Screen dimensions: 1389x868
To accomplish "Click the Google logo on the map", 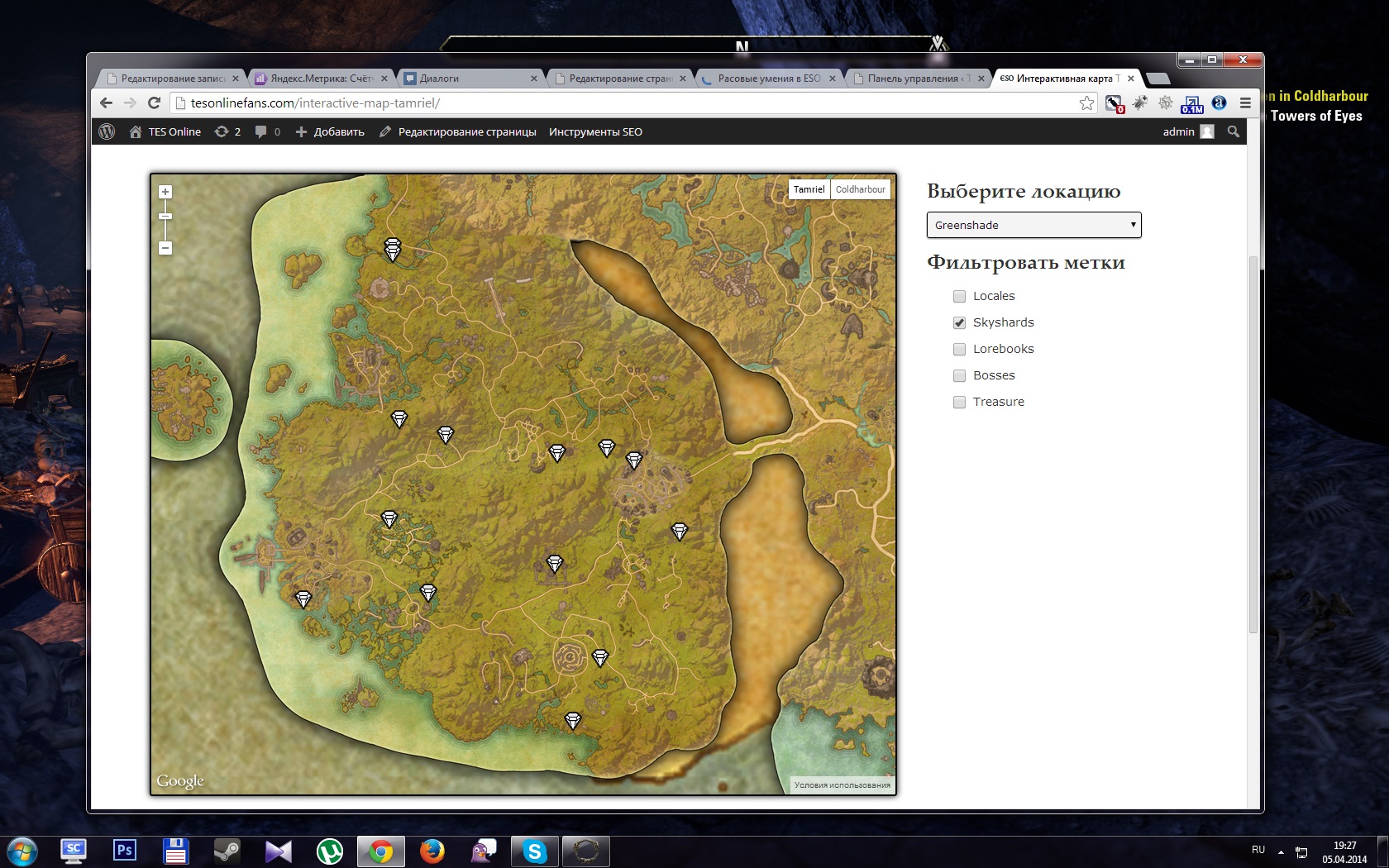I will pyautogui.click(x=180, y=781).
